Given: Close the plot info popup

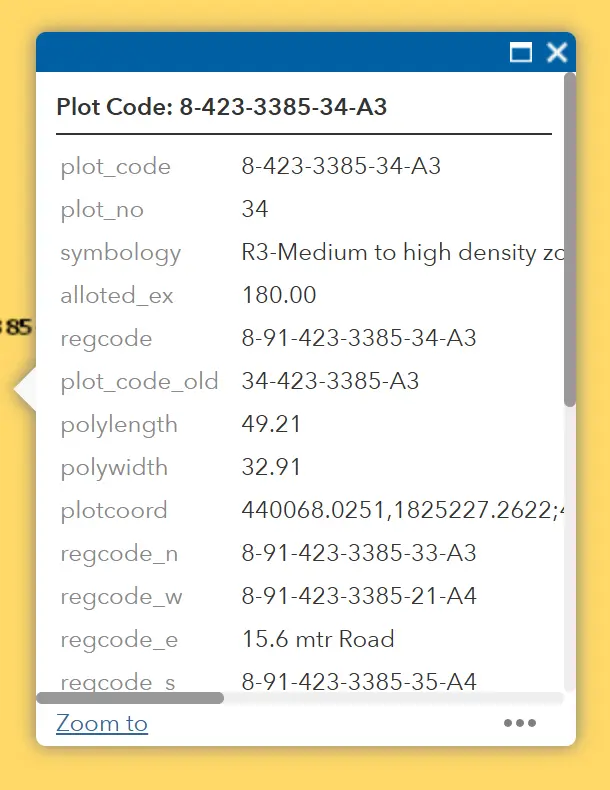Looking at the screenshot, I should pos(557,53).
